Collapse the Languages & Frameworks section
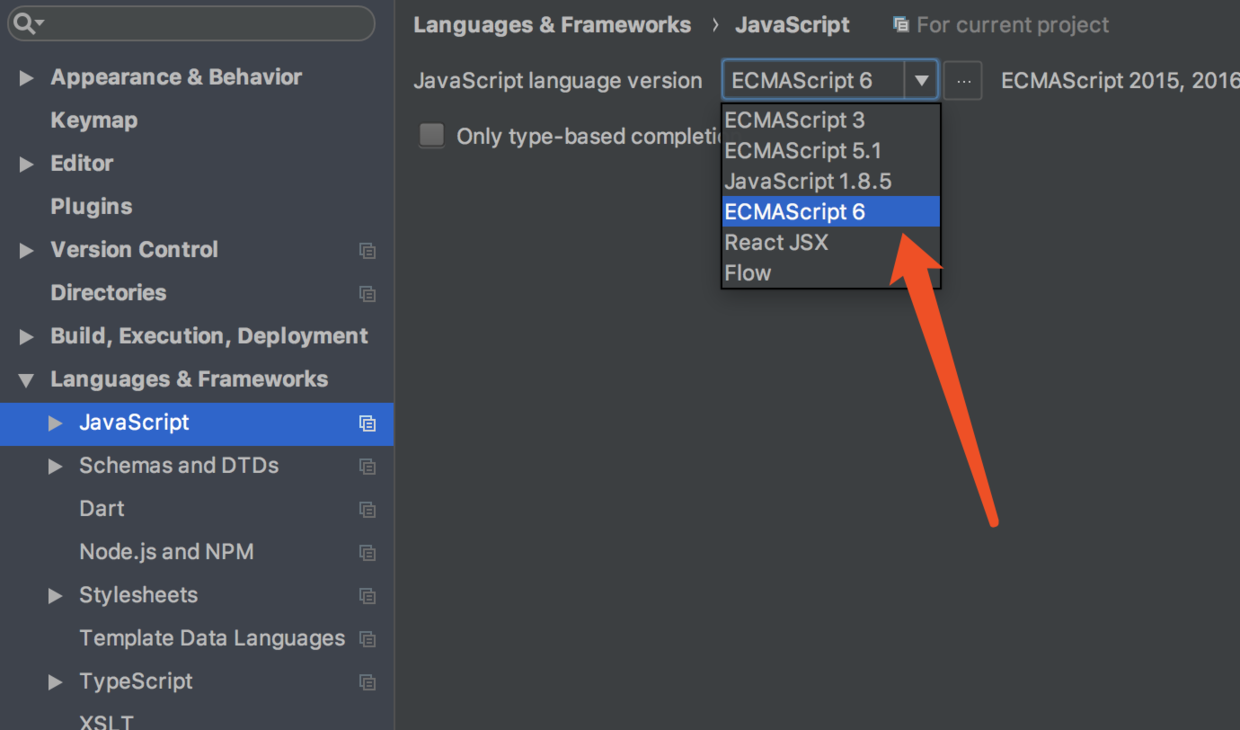Viewport: 1240px width, 730px height. click(x=27, y=380)
